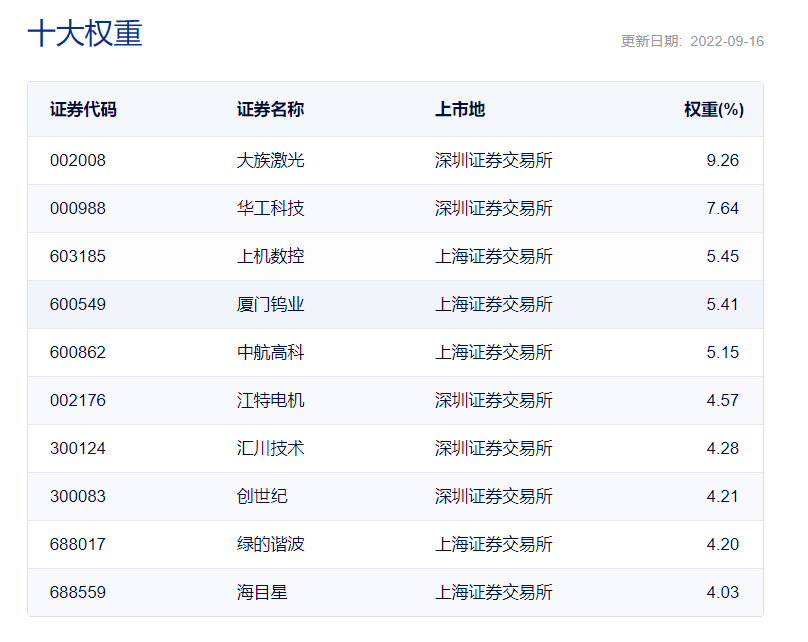Click the 十大权重 heading

point(85,33)
